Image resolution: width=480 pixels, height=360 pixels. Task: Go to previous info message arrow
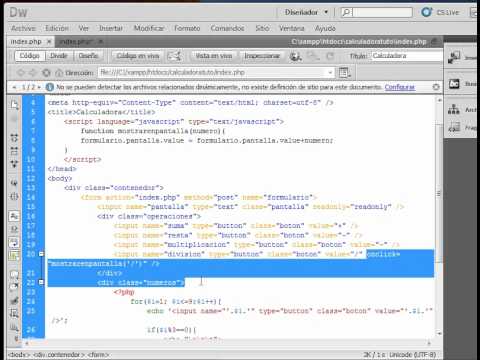(14, 87)
